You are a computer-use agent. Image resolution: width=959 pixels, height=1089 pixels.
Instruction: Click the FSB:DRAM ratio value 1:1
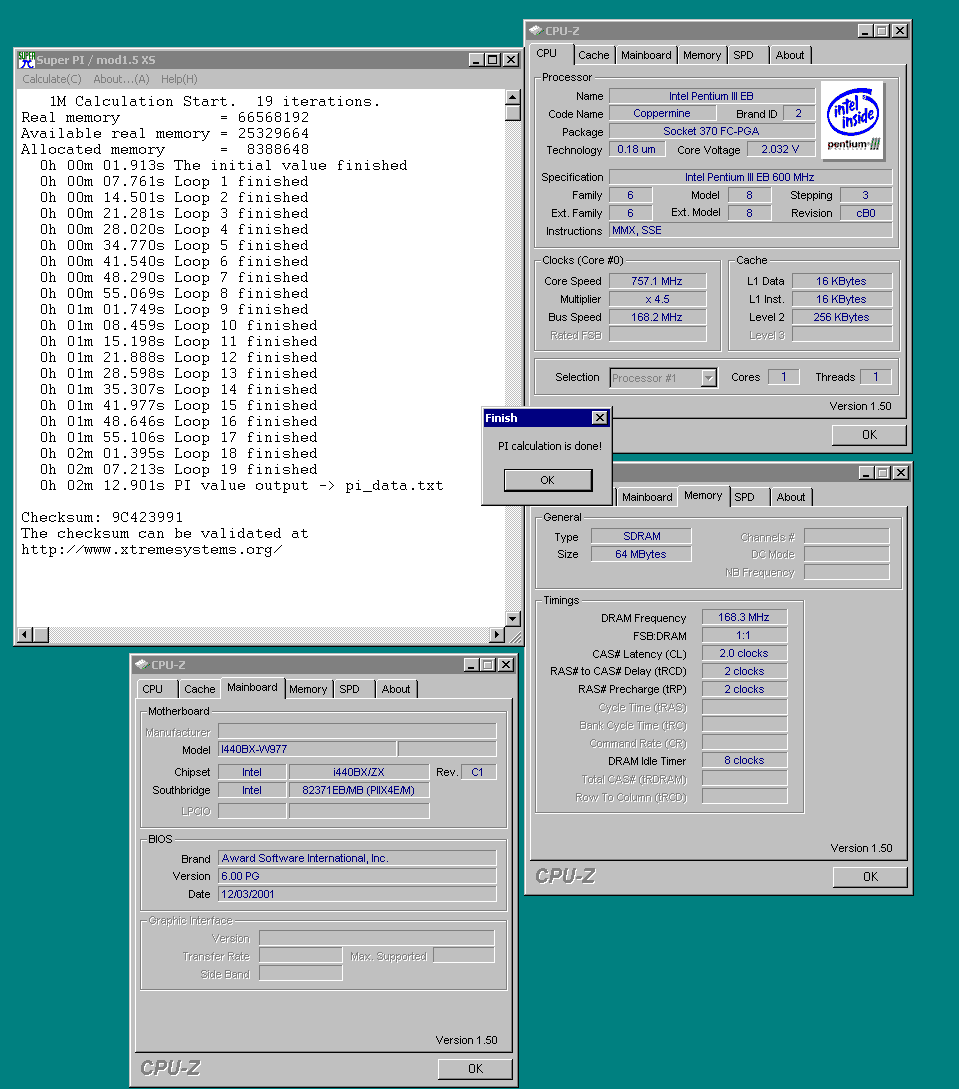coord(744,635)
